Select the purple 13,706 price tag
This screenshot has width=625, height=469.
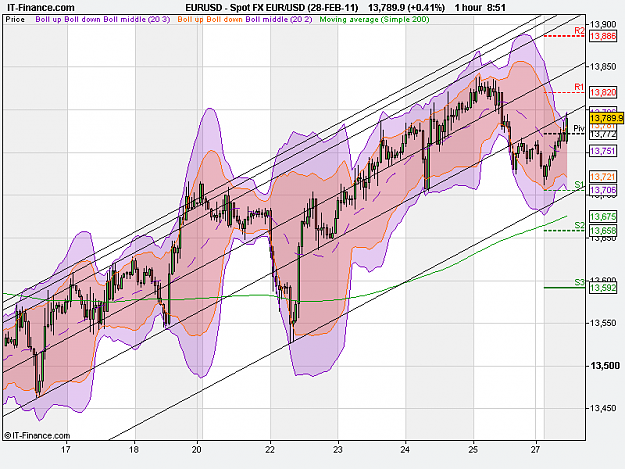(x=603, y=190)
